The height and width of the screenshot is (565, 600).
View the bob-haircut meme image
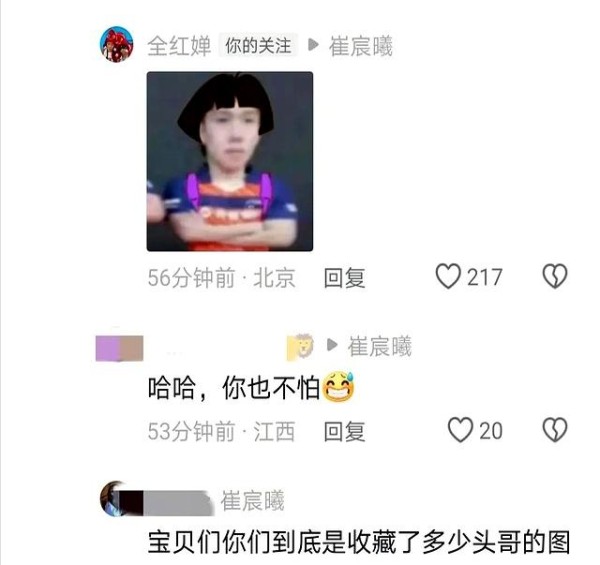230,161
